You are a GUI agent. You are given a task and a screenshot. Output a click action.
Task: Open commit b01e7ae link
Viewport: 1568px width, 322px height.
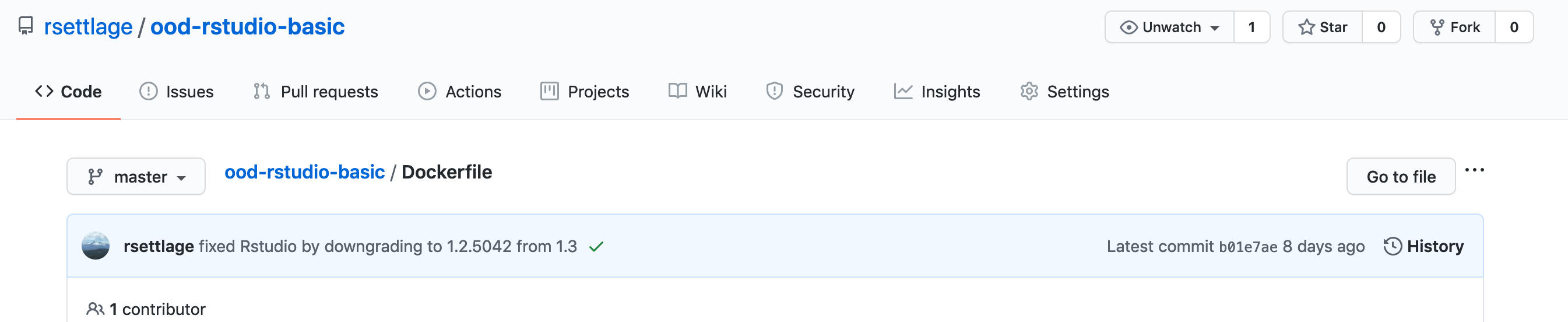(1247, 247)
